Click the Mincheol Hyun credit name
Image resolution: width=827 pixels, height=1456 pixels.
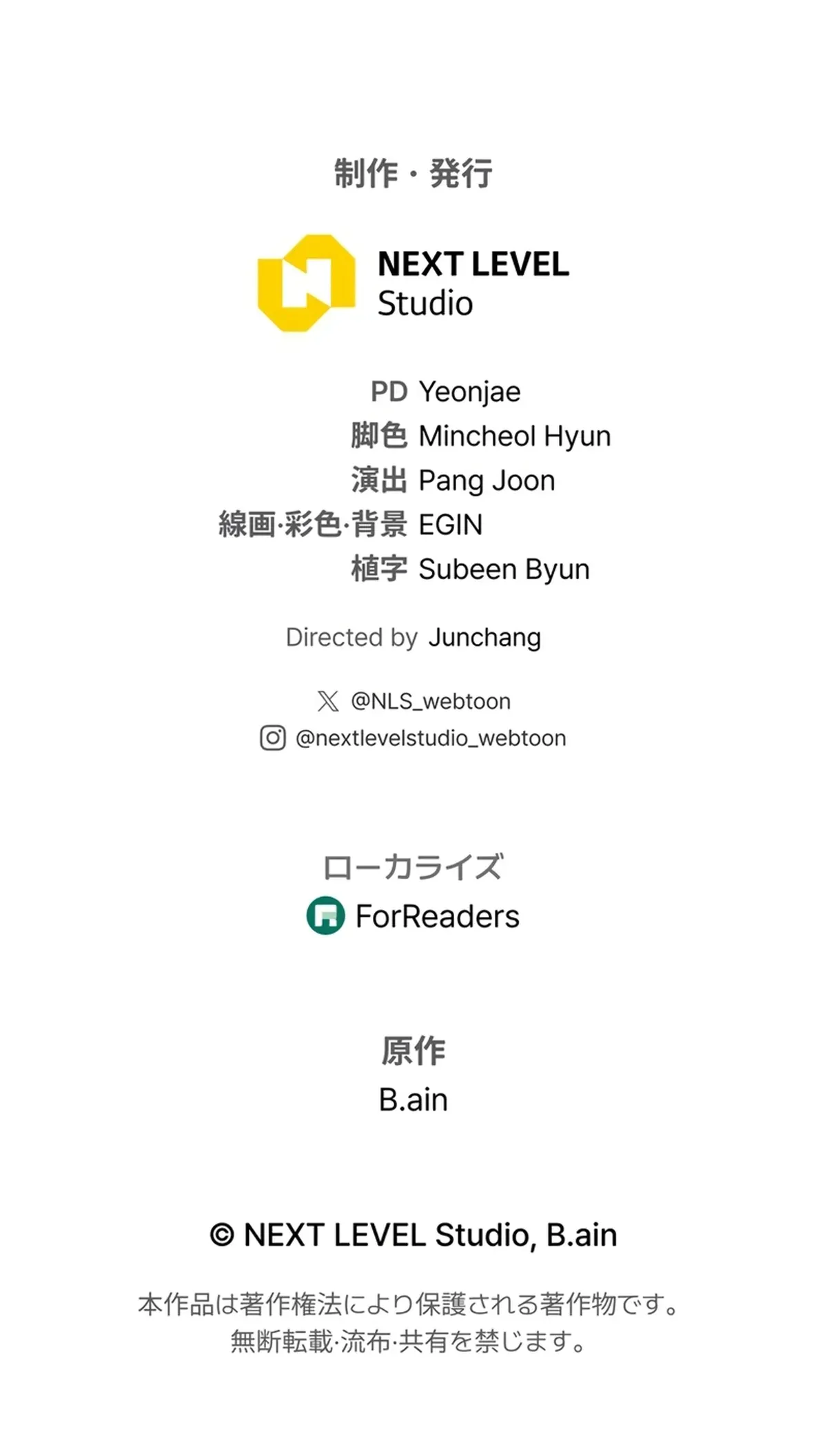(x=515, y=436)
